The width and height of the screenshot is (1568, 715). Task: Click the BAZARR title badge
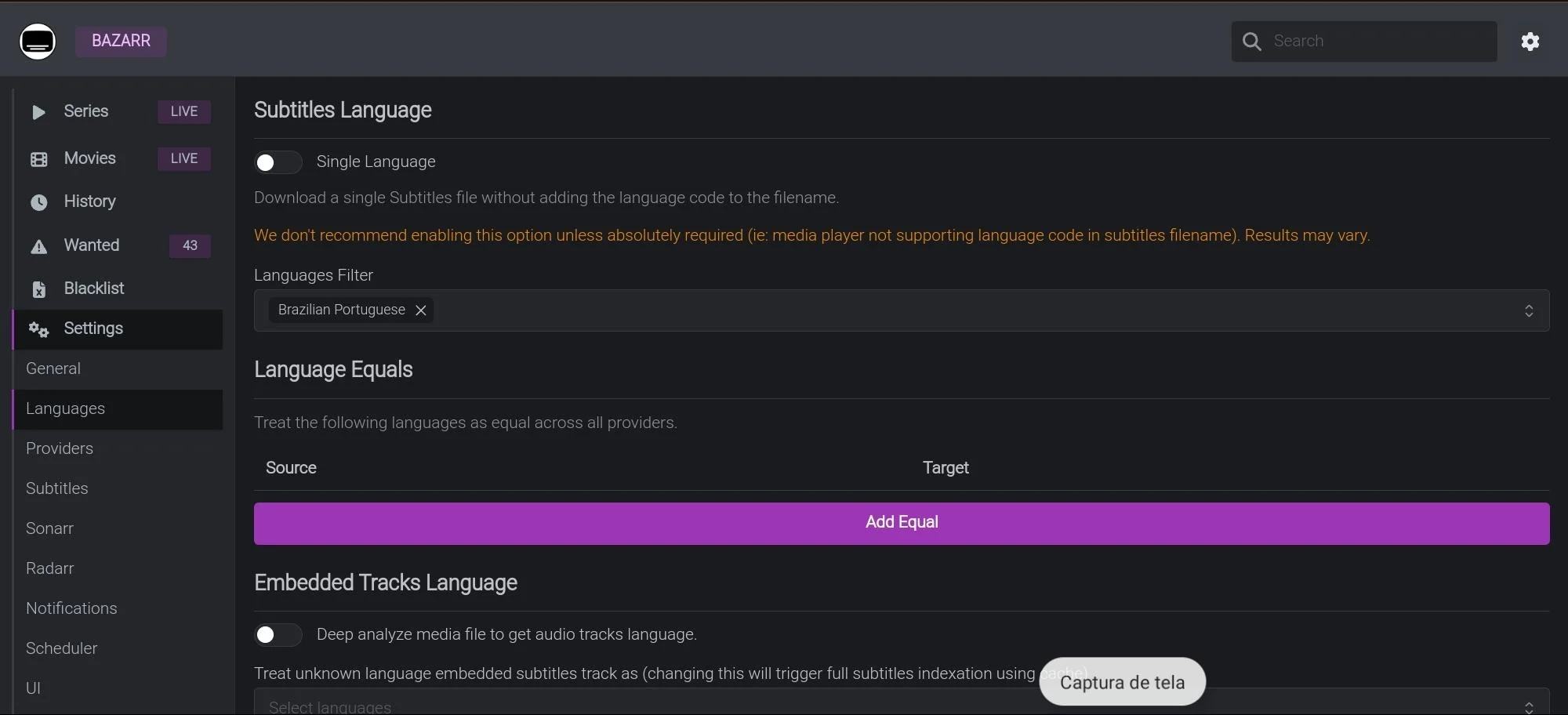tap(121, 41)
